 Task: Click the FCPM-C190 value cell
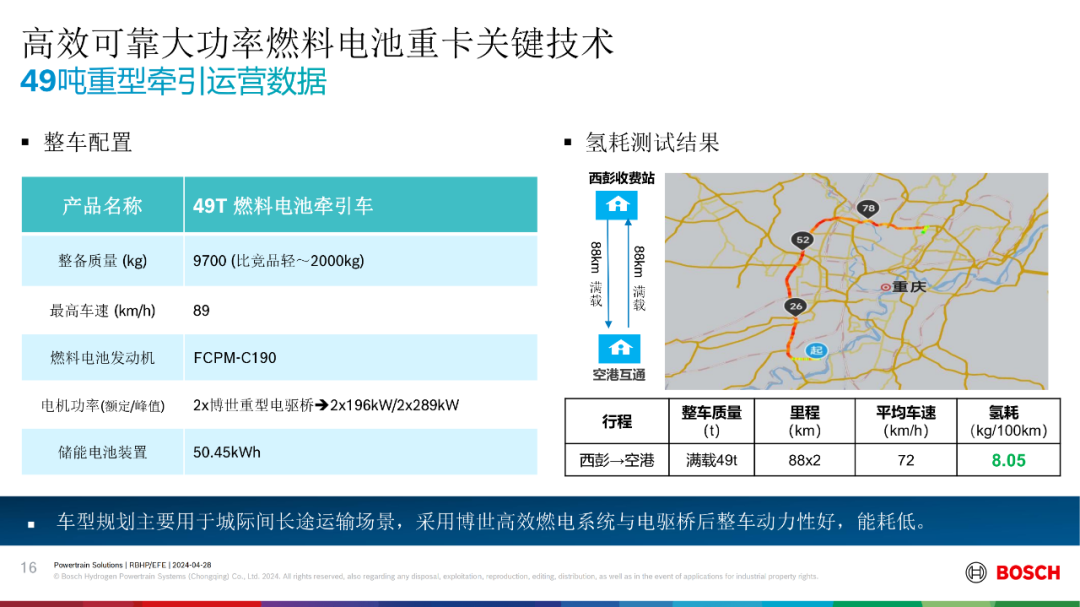[x=361, y=358]
